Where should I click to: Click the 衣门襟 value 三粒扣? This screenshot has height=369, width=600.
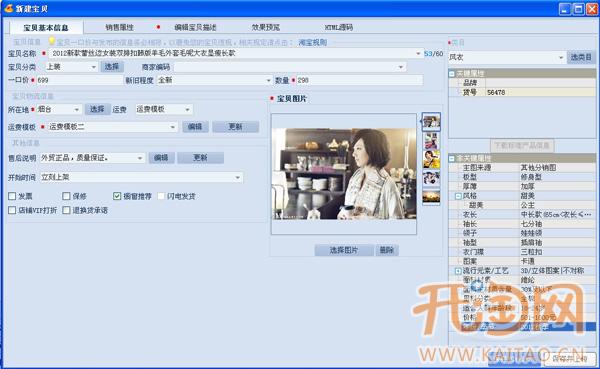point(558,252)
